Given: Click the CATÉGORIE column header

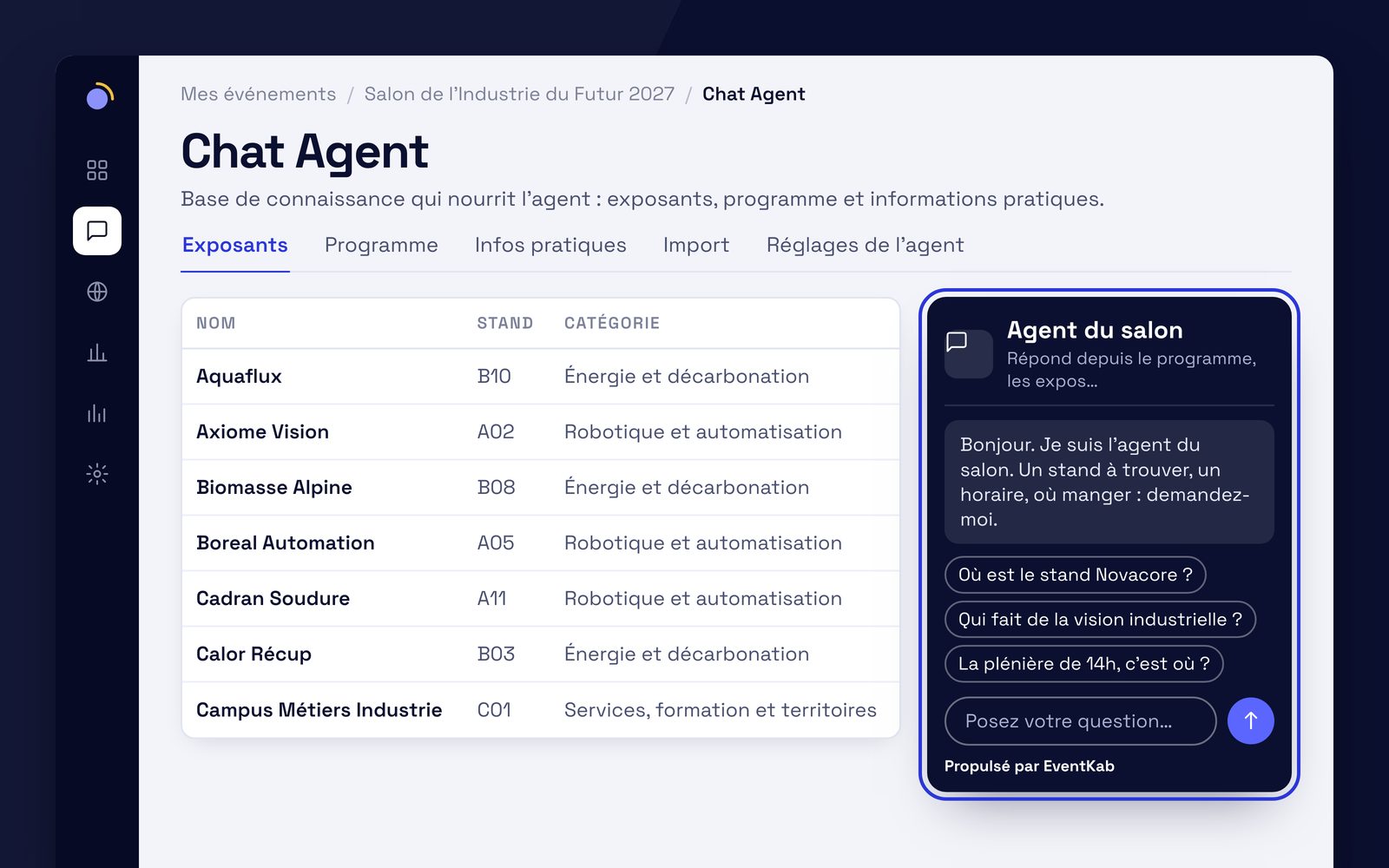Looking at the screenshot, I should point(612,323).
